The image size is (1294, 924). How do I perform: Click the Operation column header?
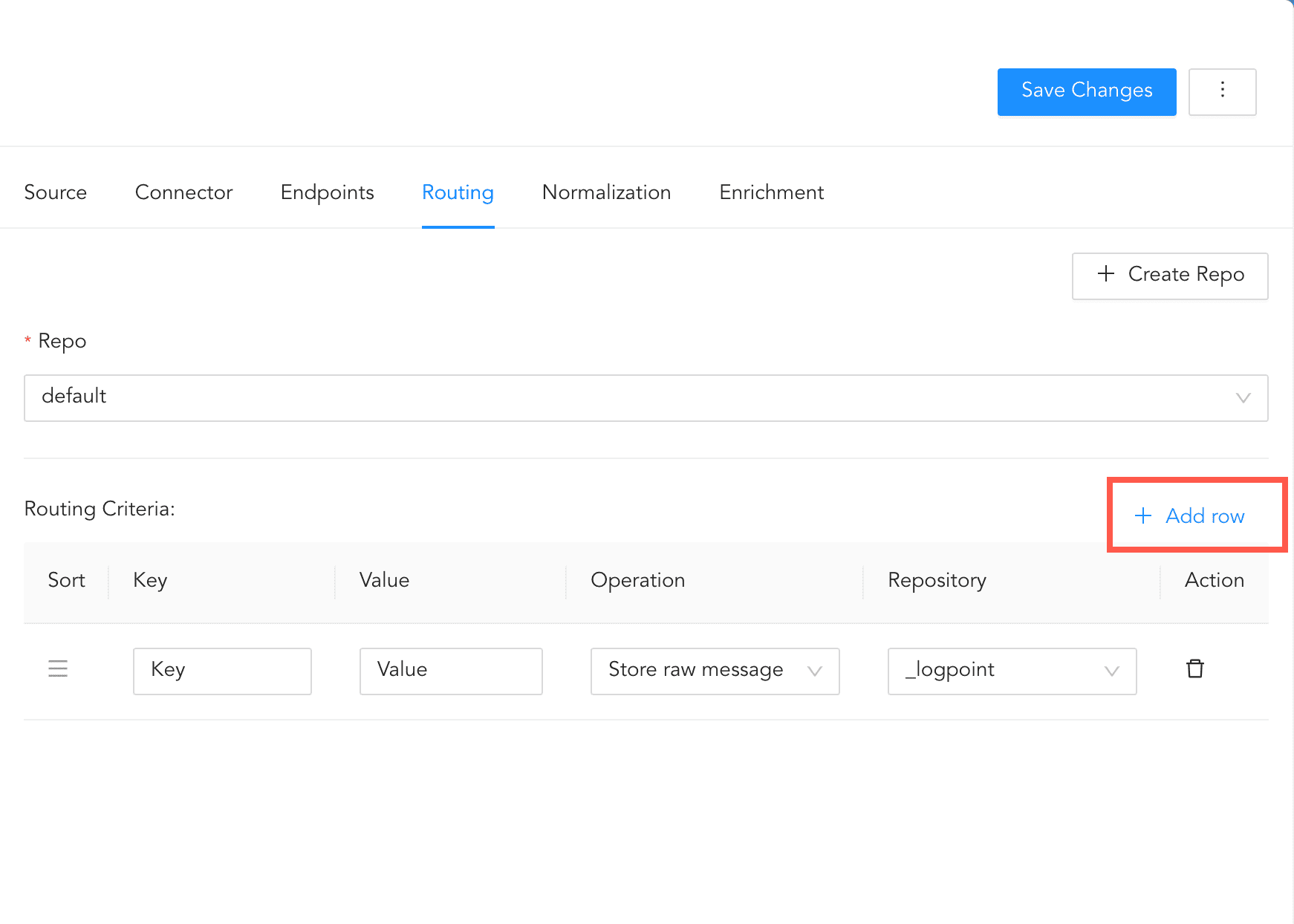tap(637, 580)
